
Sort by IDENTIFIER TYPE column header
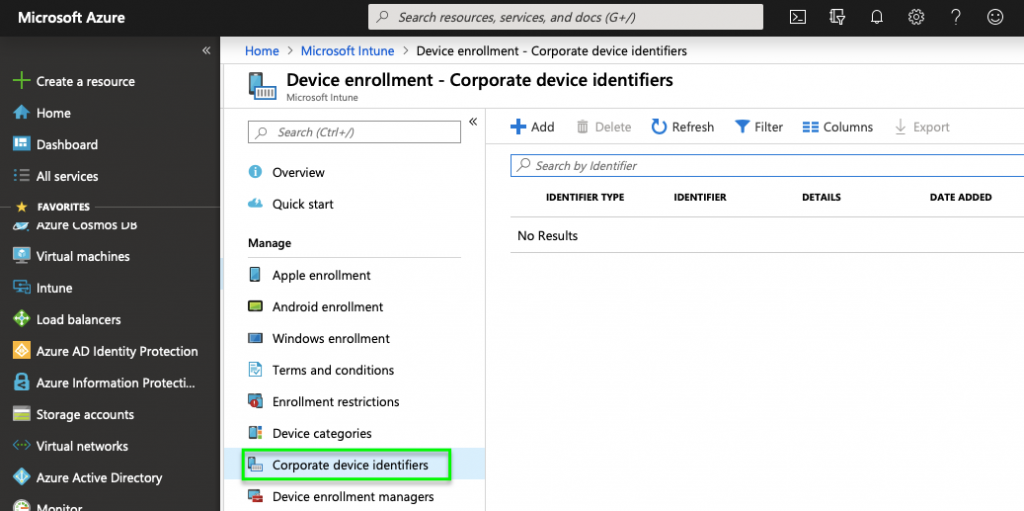pos(585,197)
